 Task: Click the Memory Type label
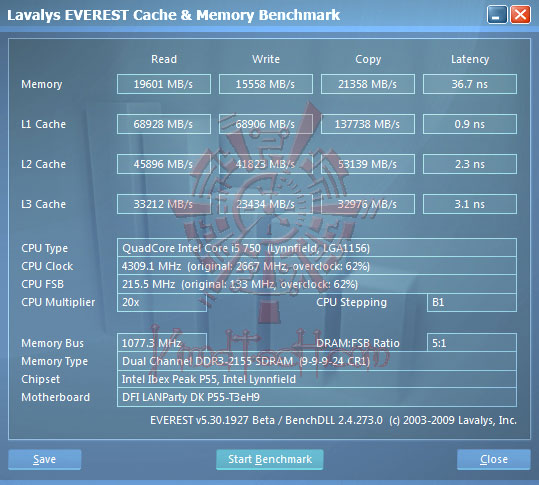[x=54, y=361]
